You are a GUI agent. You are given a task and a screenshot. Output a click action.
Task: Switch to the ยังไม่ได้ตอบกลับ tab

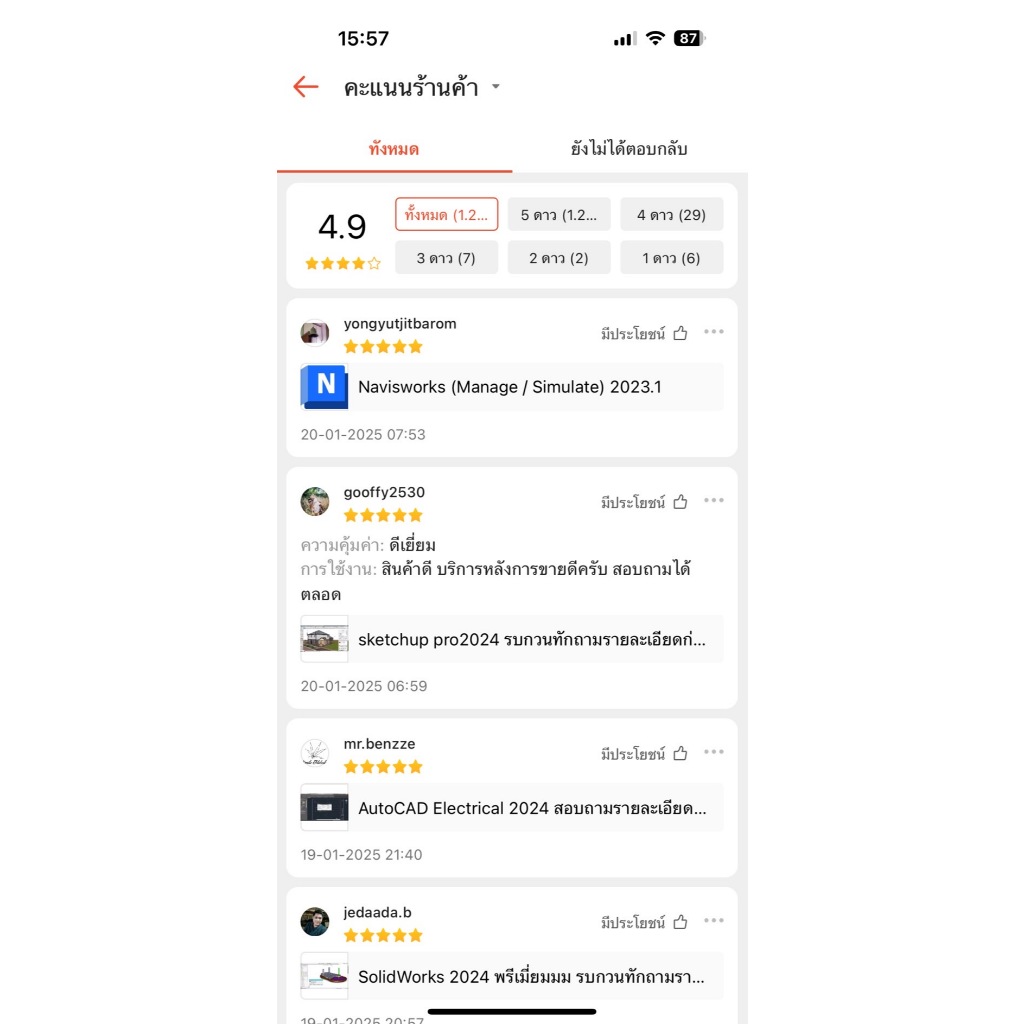pyautogui.click(x=629, y=149)
